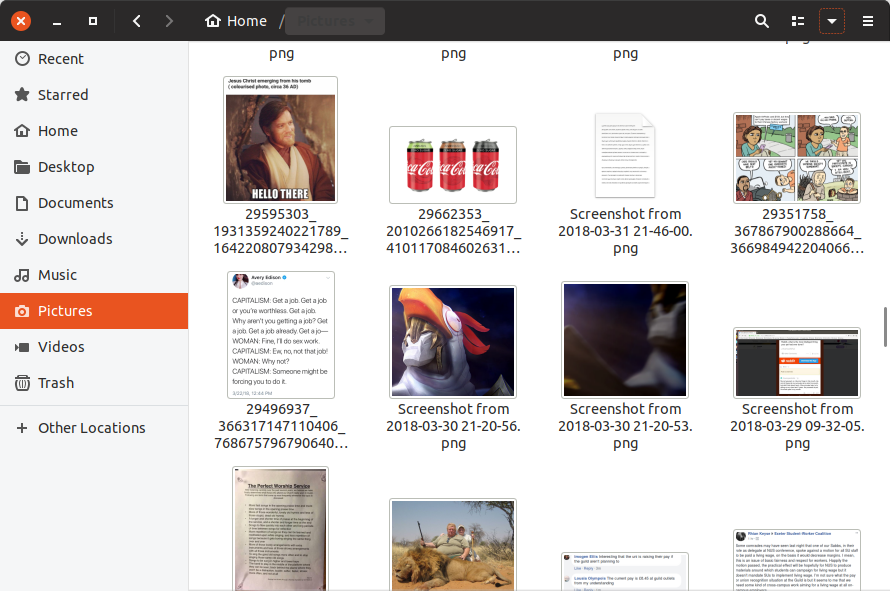Go back with the left arrow button
Image resolution: width=890 pixels, height=591 pixels.
pyautogui.click(x=136, y=21)
